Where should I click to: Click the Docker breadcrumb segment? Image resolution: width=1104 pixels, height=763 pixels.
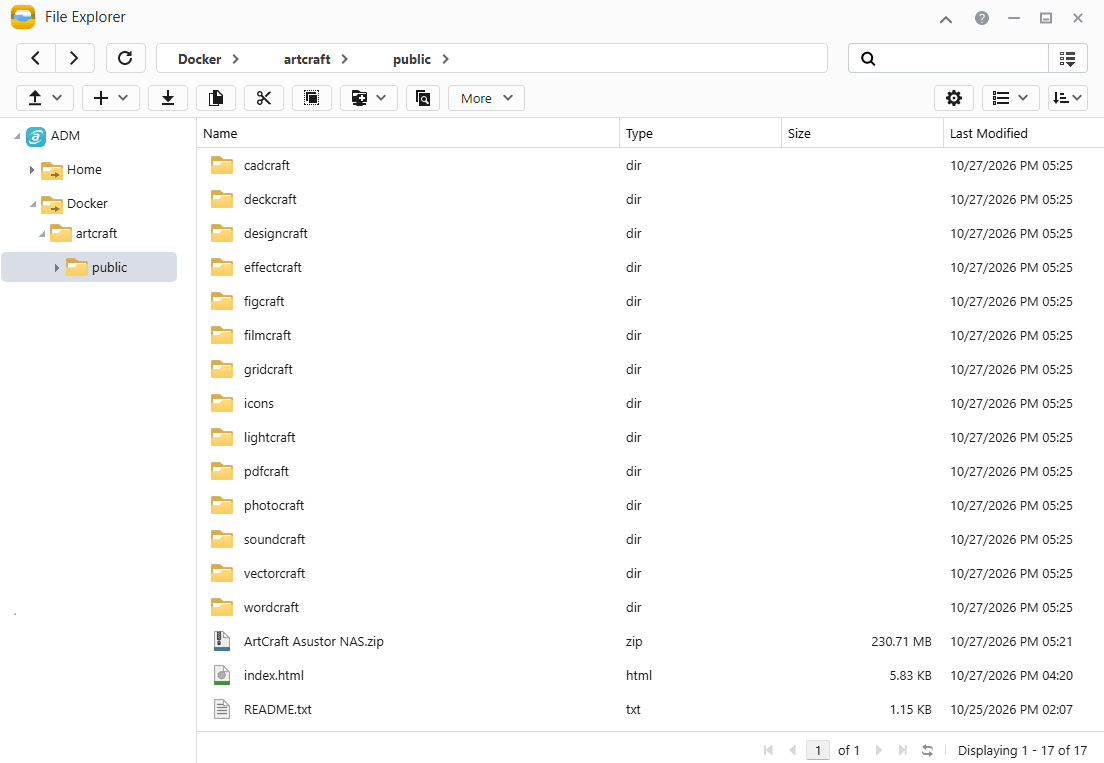coord(199,59)
